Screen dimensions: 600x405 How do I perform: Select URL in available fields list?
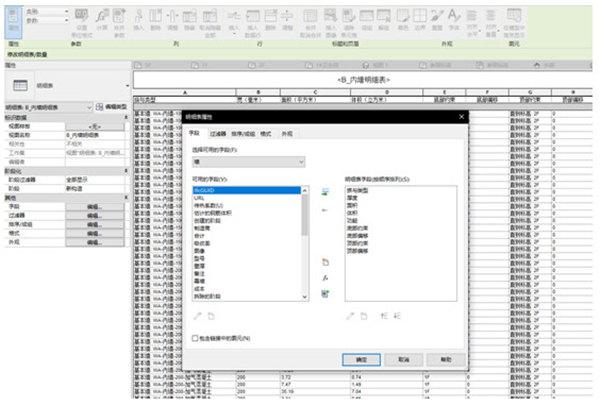click(200, 198)
